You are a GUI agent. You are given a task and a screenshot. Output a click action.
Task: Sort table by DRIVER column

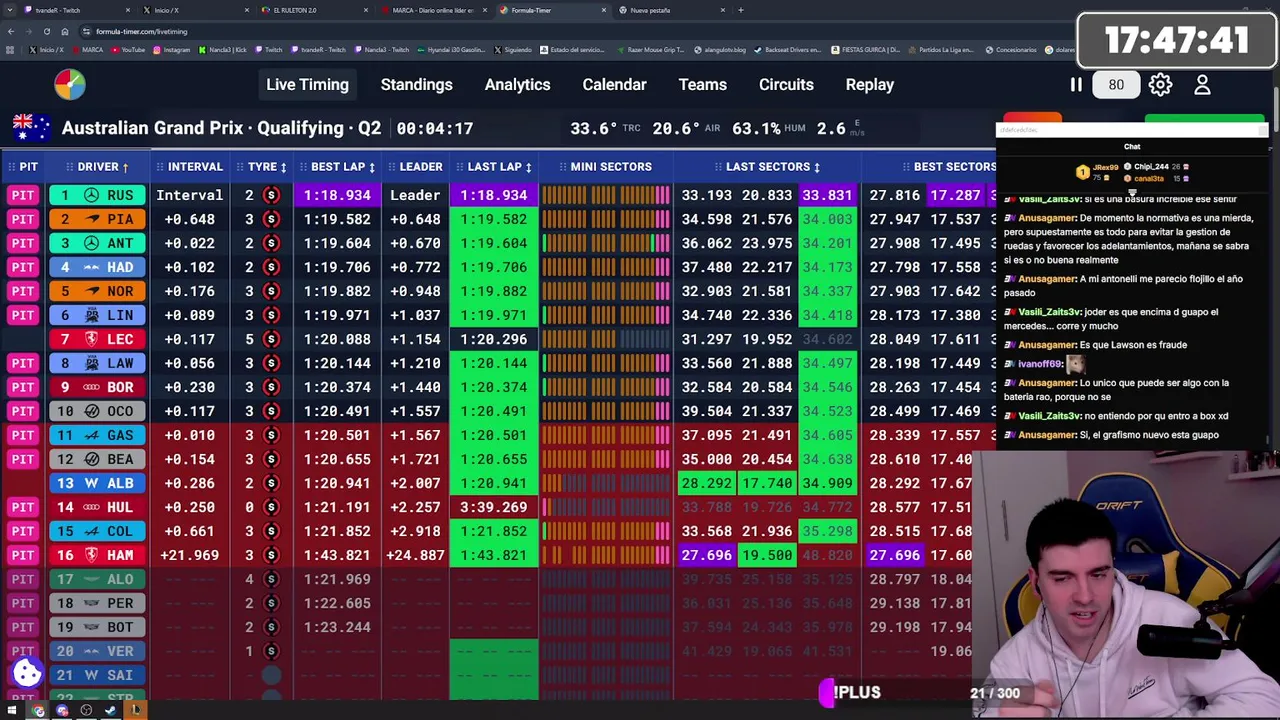(97, 167)
